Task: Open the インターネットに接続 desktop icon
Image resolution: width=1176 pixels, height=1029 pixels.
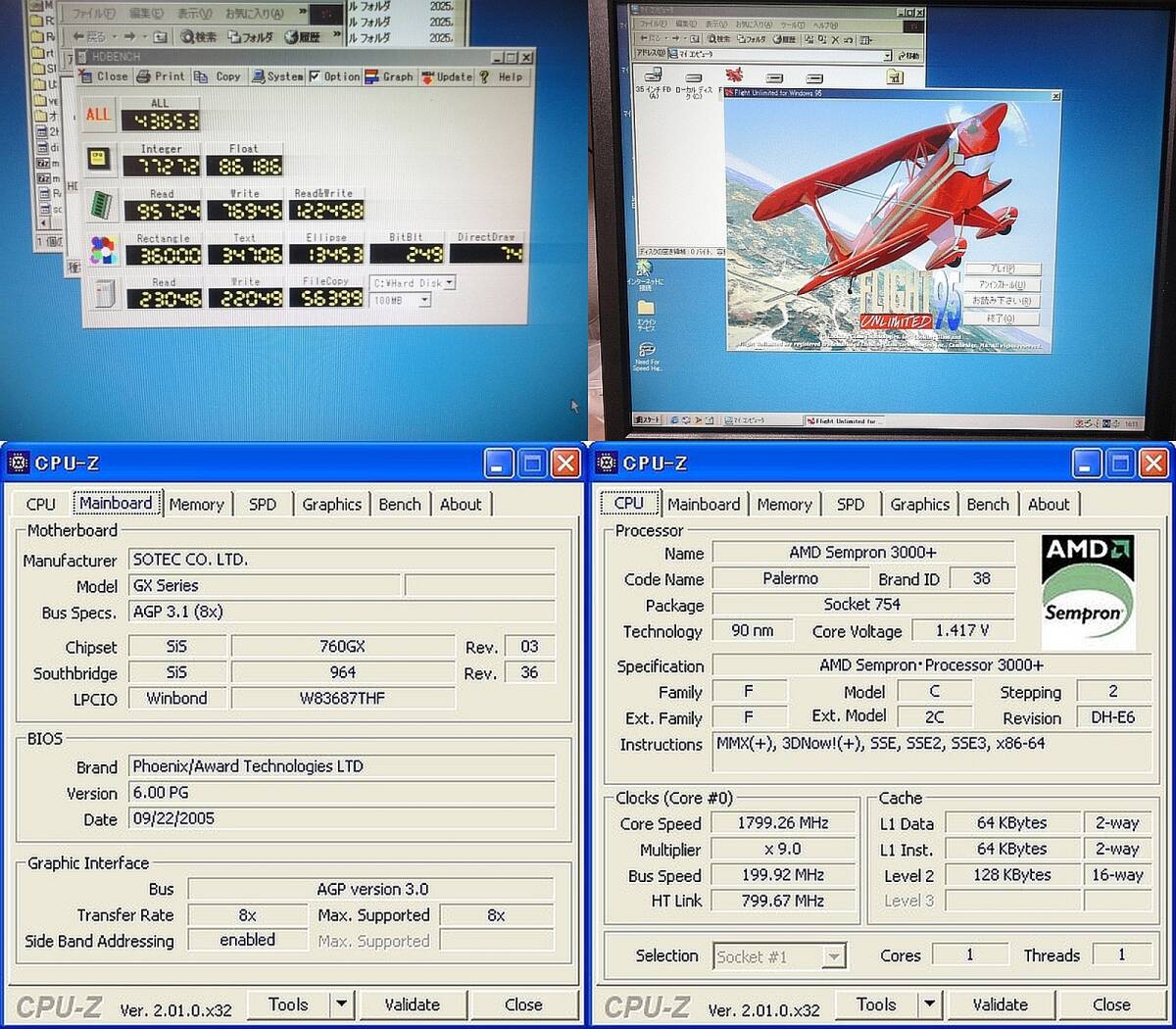Action: [645, 267]
